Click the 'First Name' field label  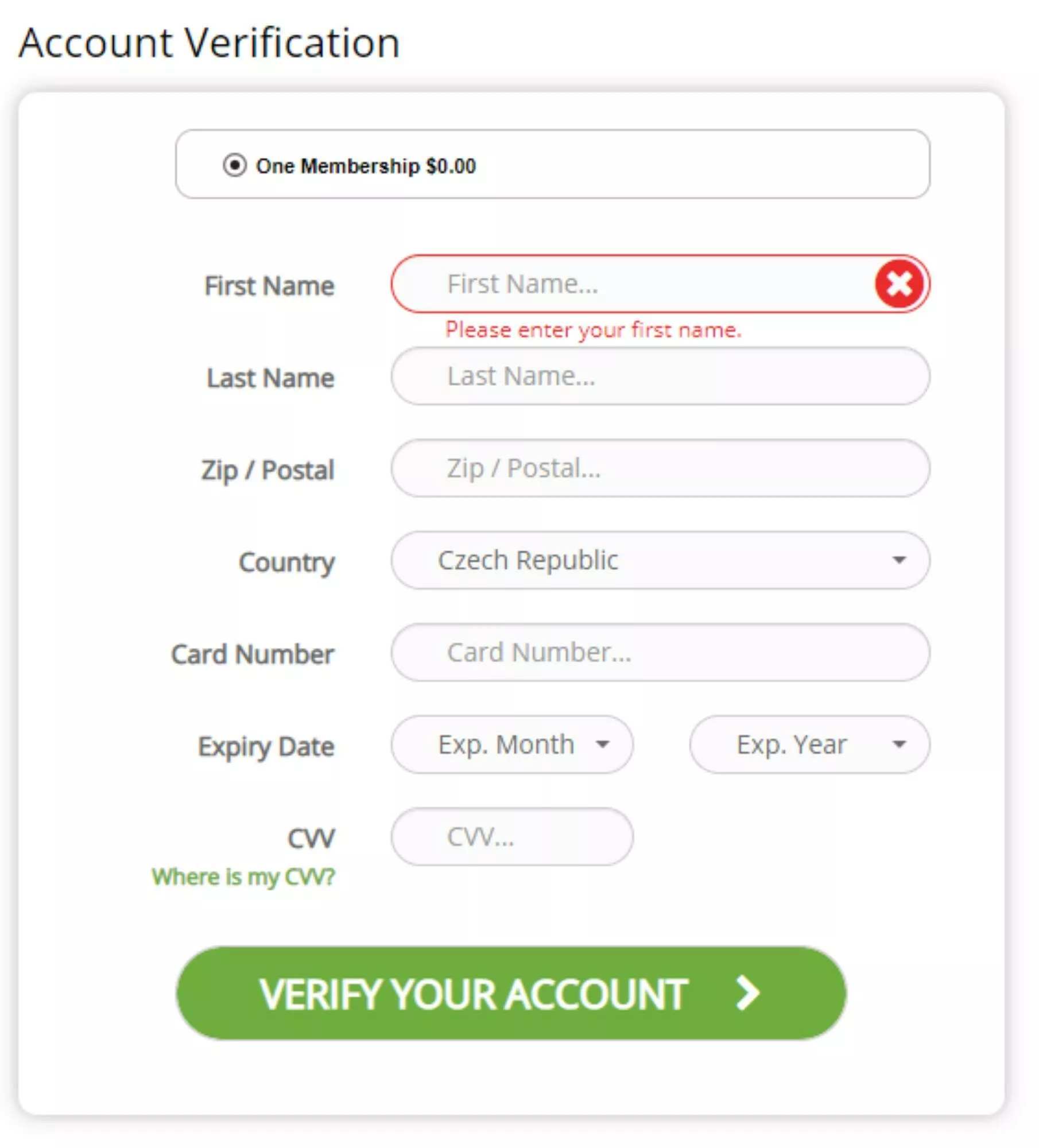[269, 286]
